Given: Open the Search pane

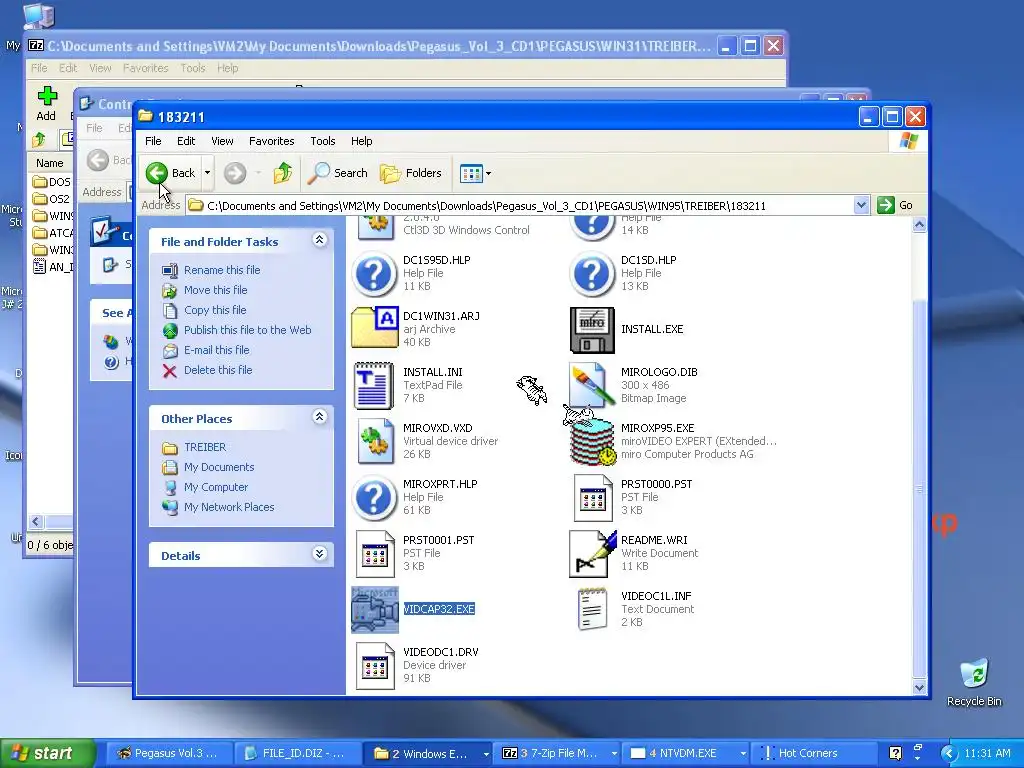Looking at the screenshot, I should point(338,173).
